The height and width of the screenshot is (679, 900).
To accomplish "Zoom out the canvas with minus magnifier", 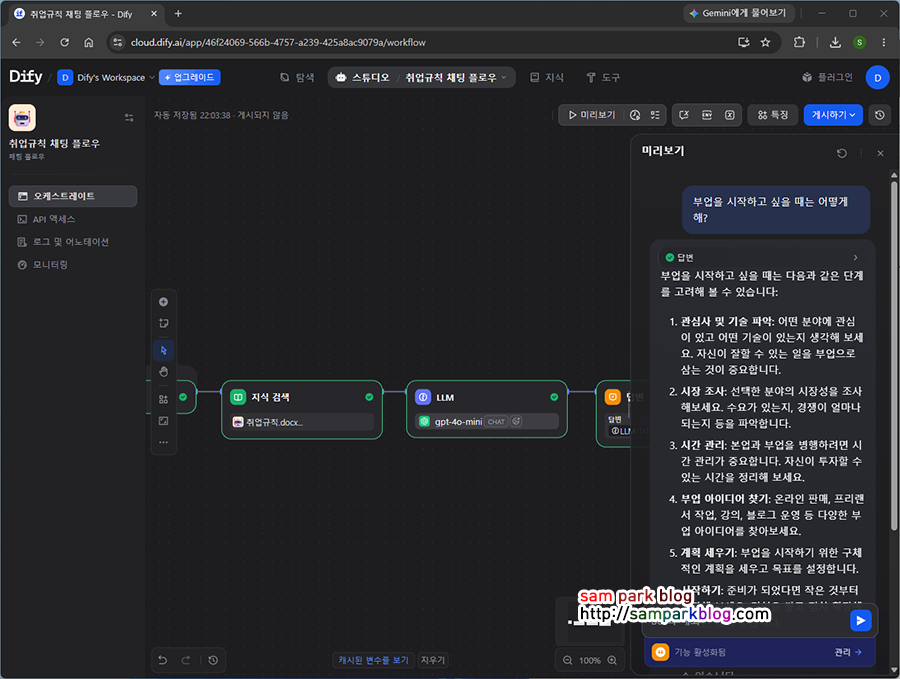I will click(567, 661).
